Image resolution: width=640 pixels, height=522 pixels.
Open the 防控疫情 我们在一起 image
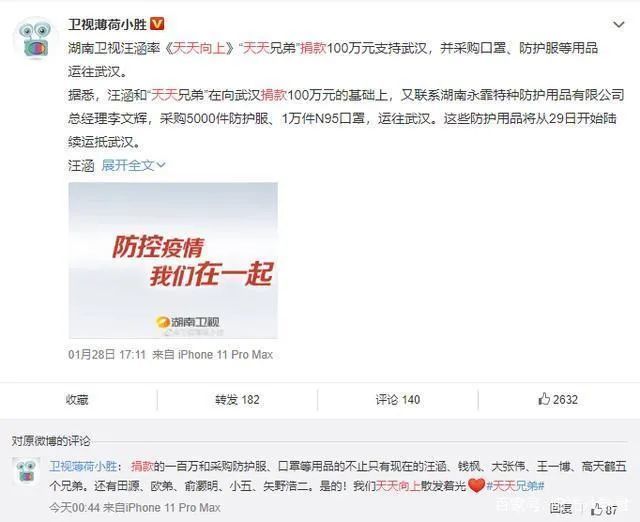click(x=173, y=260)
